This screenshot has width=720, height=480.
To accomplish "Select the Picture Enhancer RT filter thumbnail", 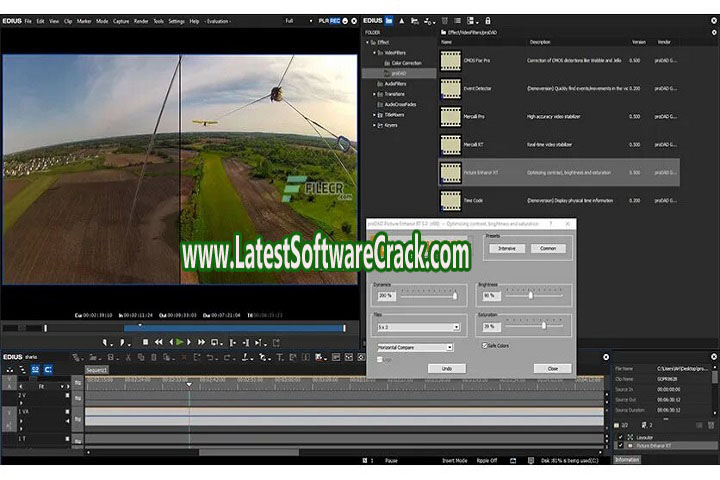I will coord(450,173).
